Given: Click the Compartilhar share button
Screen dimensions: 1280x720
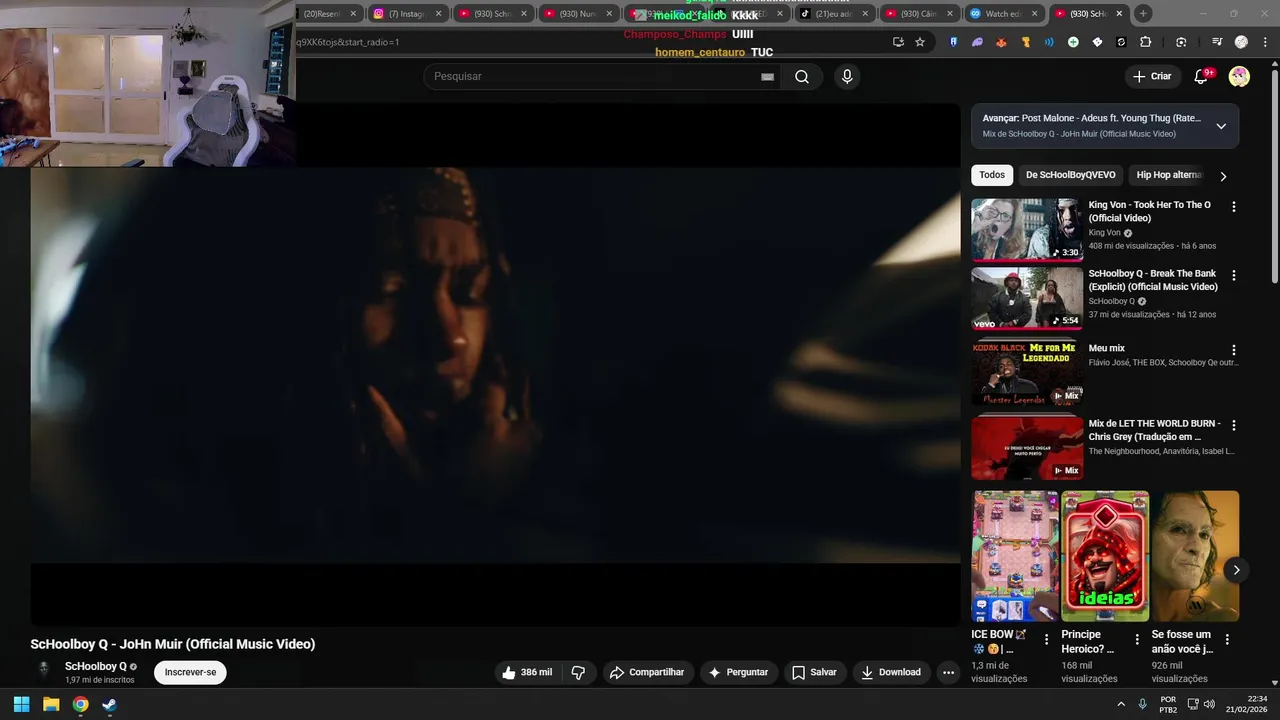Looking at the screenshot, I should [x=647, y=672].
